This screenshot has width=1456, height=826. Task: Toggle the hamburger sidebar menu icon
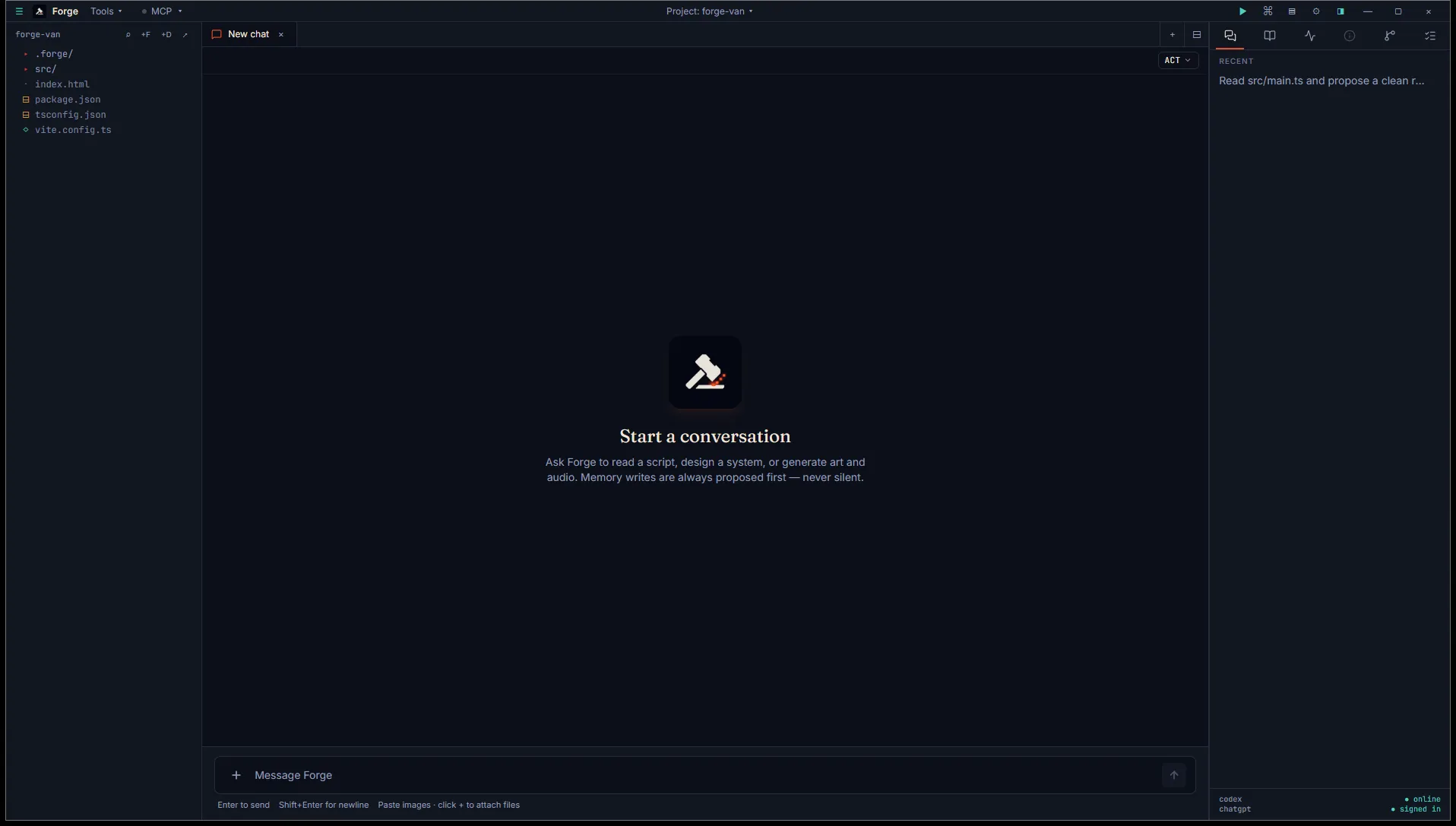pyautogui.click(x=19, y=11)
